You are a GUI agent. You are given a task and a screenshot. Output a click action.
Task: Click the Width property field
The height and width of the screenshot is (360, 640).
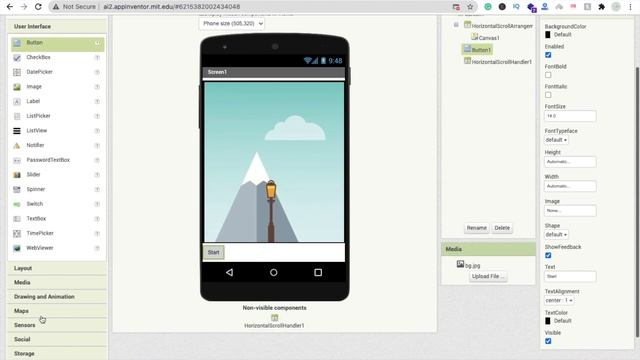point(570,187)
